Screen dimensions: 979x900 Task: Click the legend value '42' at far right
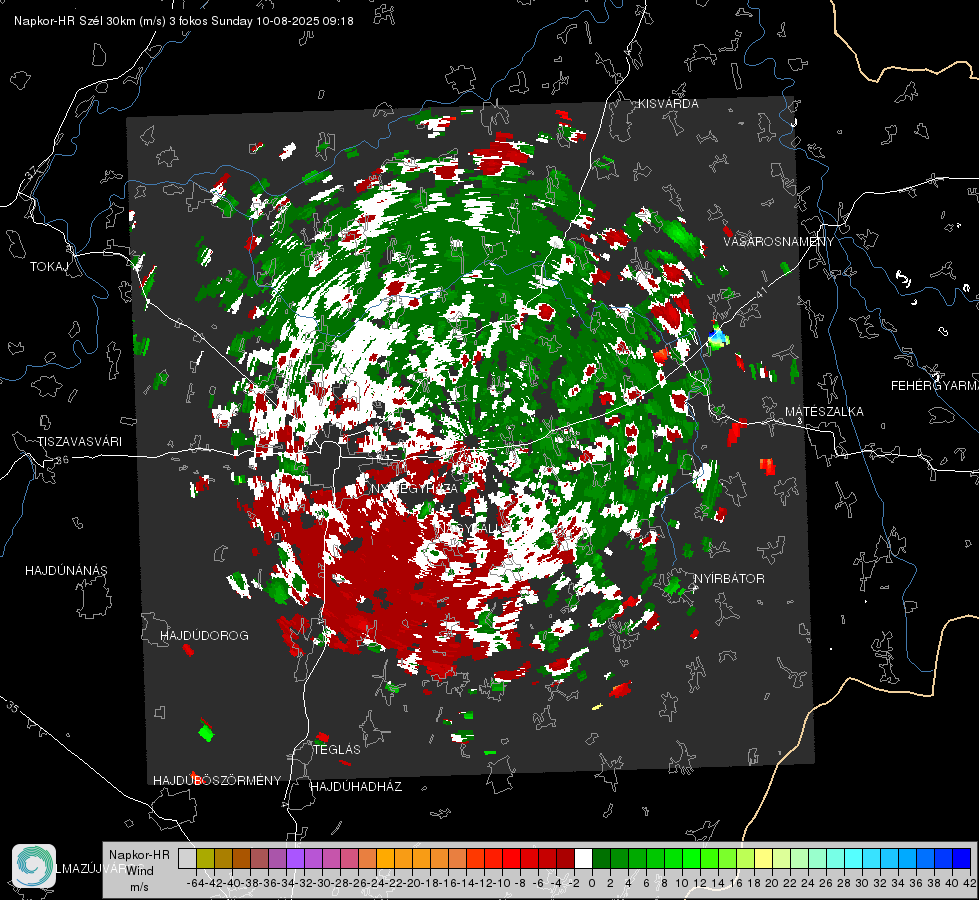click(970, 883)
